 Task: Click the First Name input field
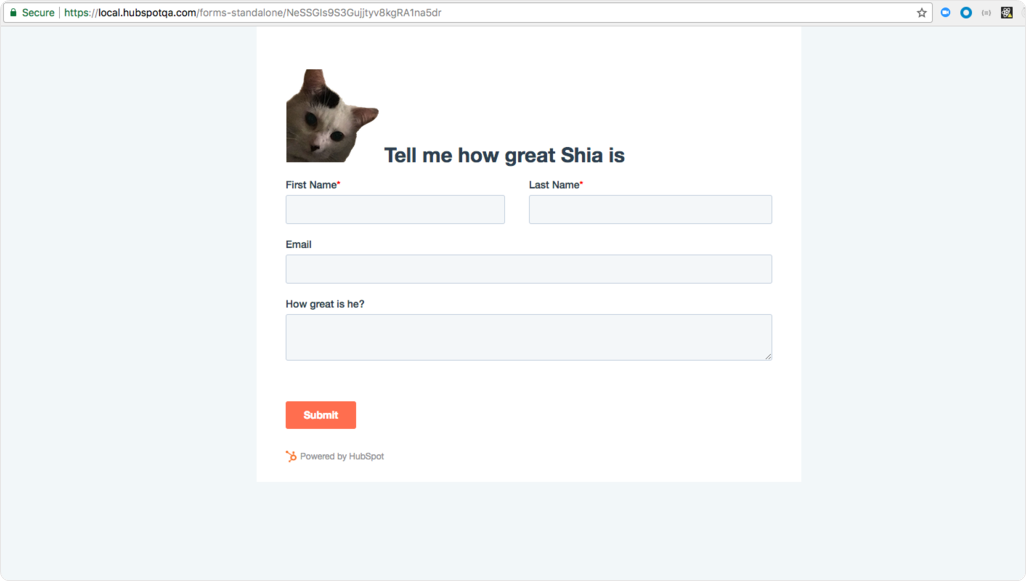395,210
